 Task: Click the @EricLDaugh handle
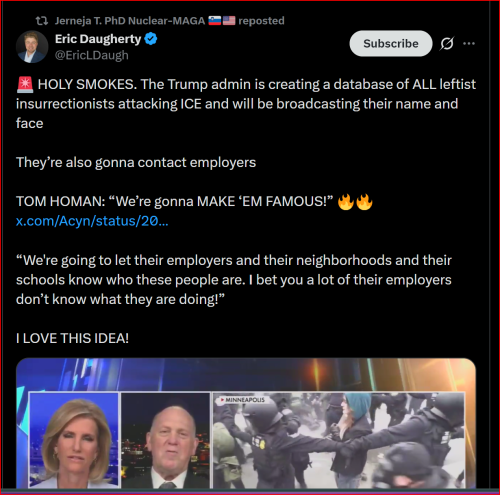pos(92,55)
